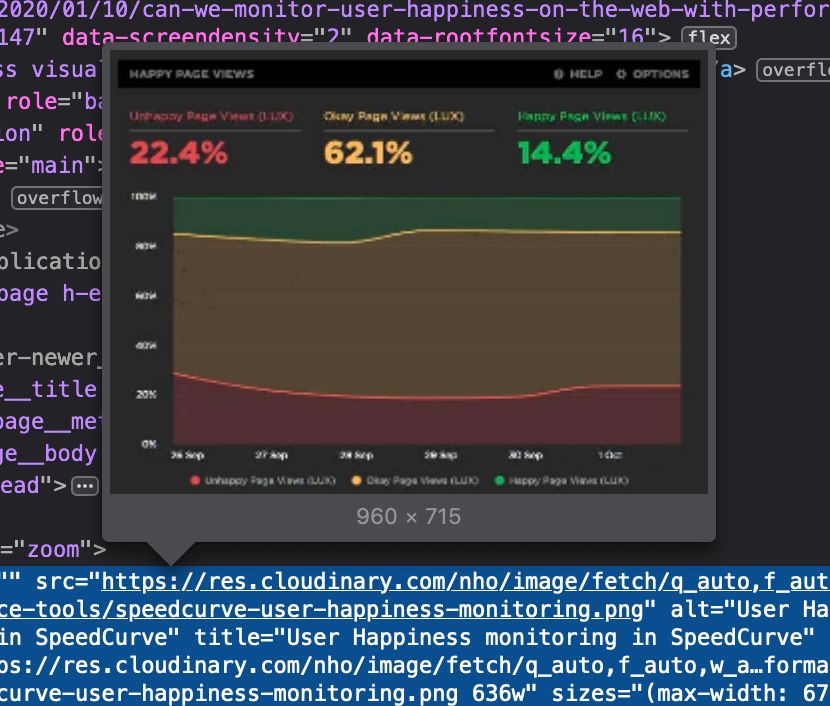Select the data-screendensity="2" attribute

208,37
